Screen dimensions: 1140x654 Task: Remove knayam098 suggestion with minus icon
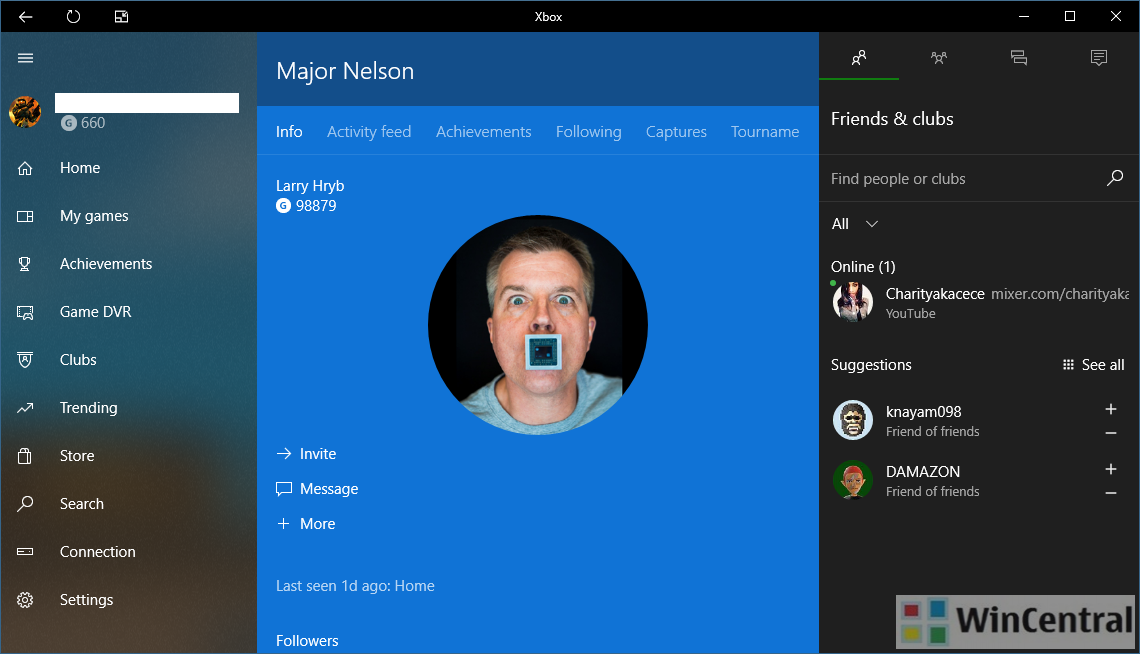[x=1111, y=433]
